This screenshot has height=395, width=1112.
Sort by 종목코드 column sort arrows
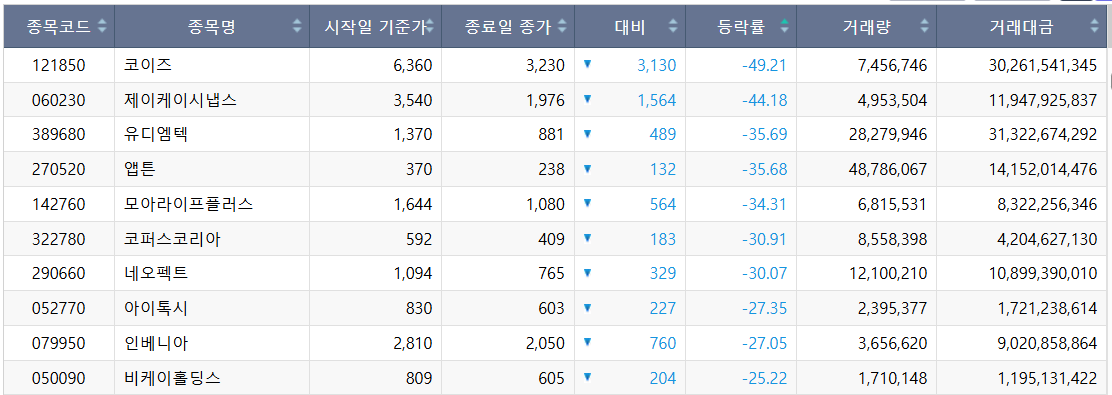pos(103,27)
